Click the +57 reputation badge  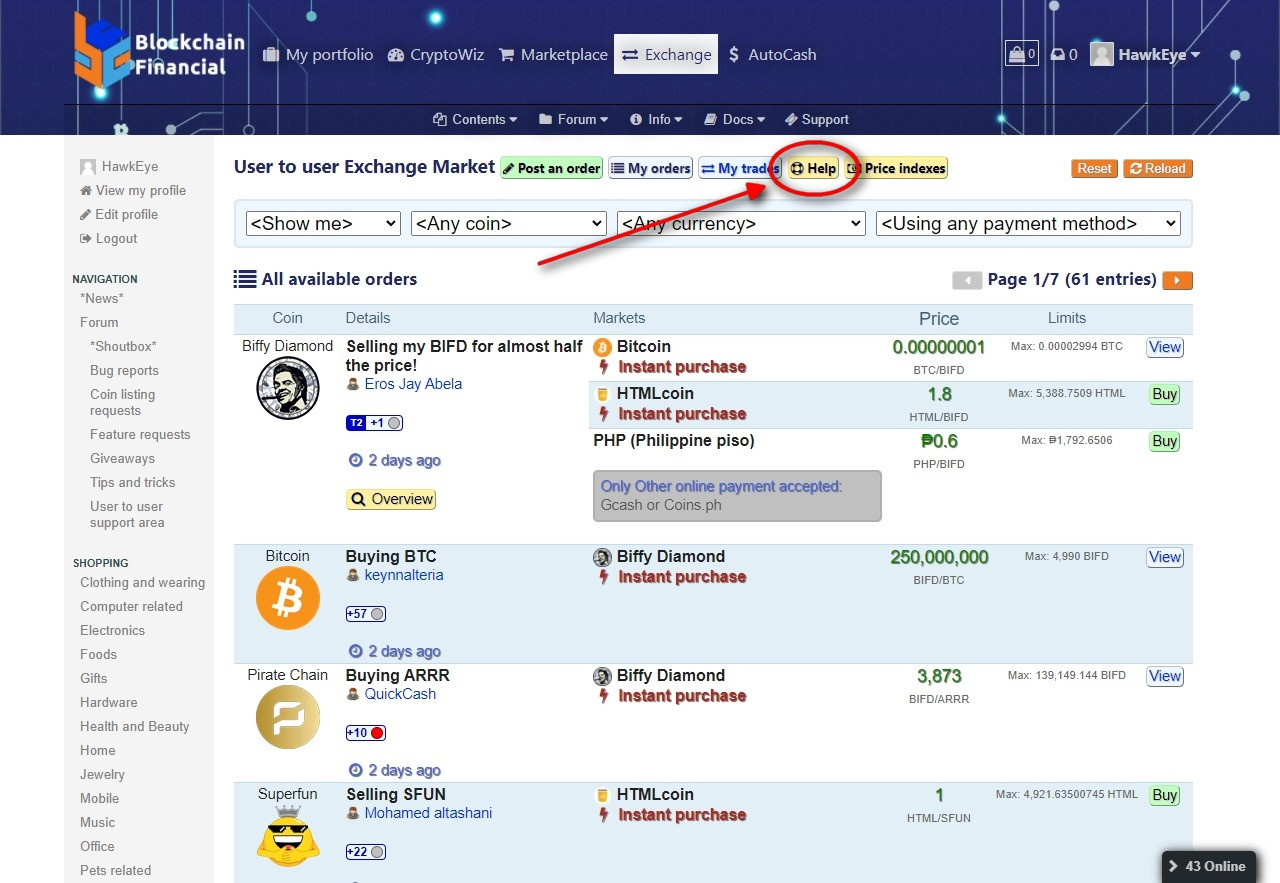(366, 614)
